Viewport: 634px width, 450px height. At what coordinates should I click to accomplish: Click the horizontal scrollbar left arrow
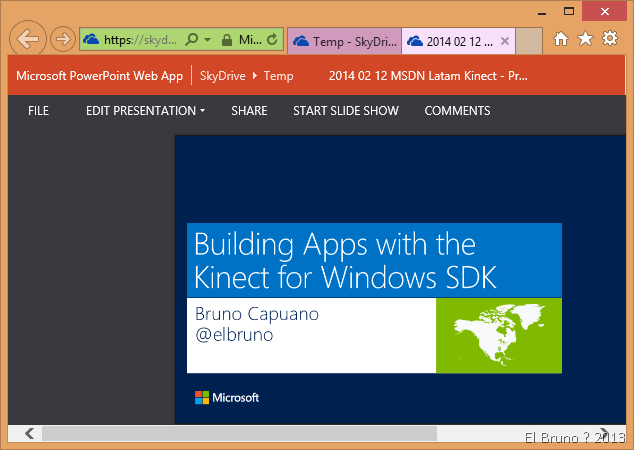(29, 433)
